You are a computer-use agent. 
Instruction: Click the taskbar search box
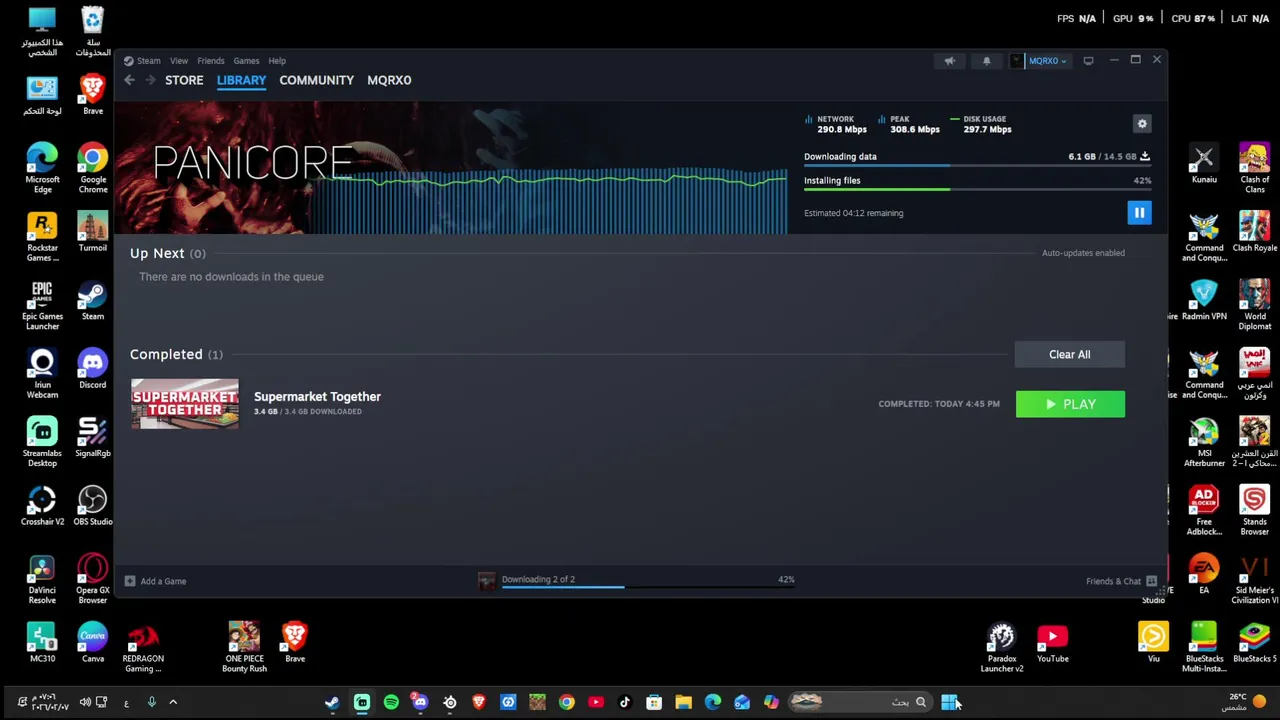[x=861, y=702]
